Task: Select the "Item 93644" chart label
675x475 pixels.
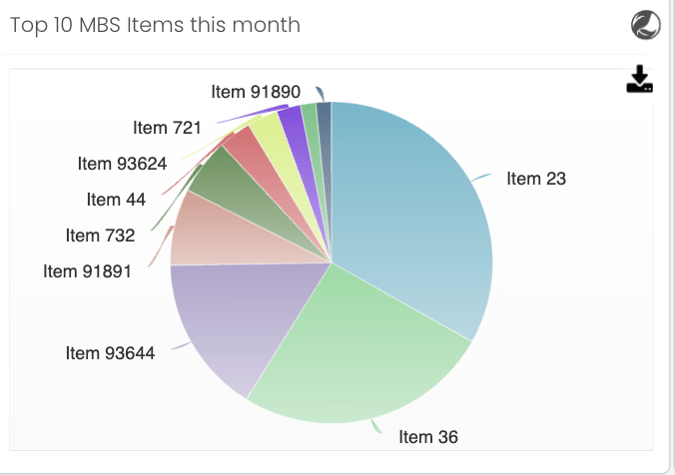Action: (x=110, y=353)
